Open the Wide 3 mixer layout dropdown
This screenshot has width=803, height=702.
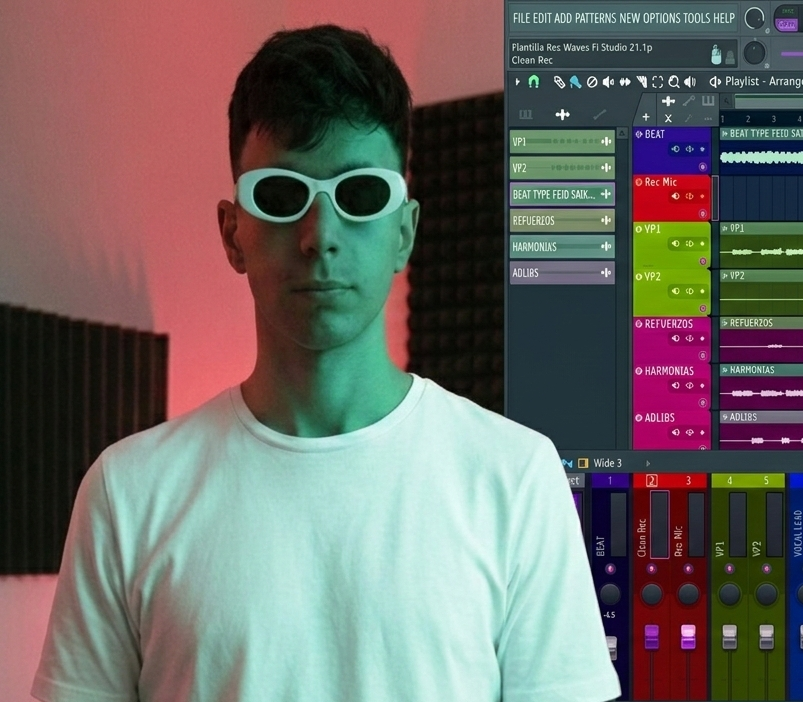[x=607, y=463]
